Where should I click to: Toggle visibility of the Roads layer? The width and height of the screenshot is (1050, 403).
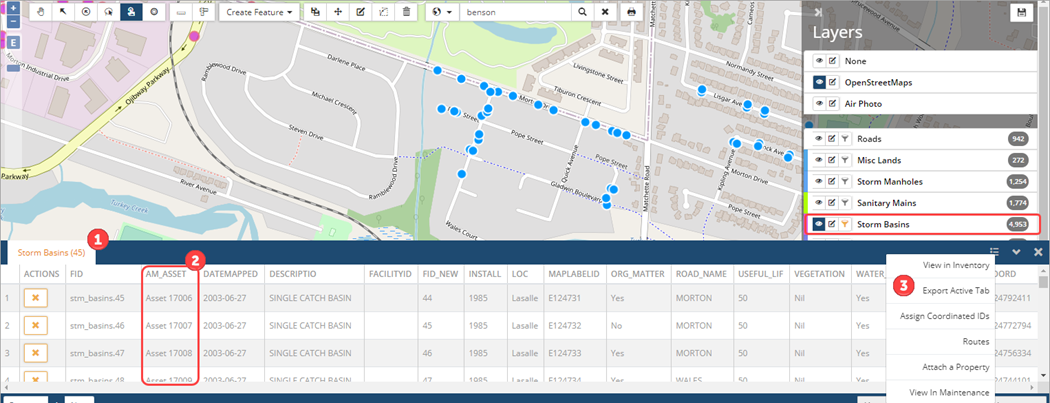click(819, 139)
